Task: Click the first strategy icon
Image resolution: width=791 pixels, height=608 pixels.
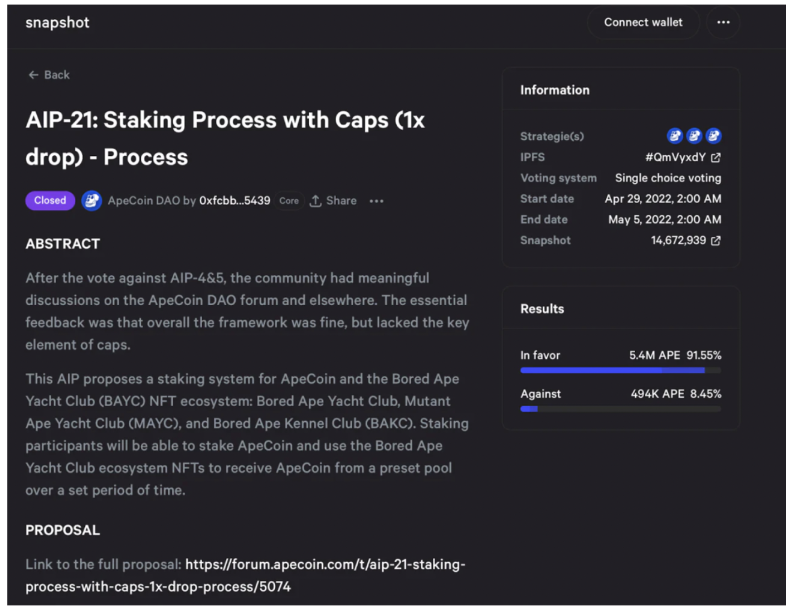Action: pos(674,136)
